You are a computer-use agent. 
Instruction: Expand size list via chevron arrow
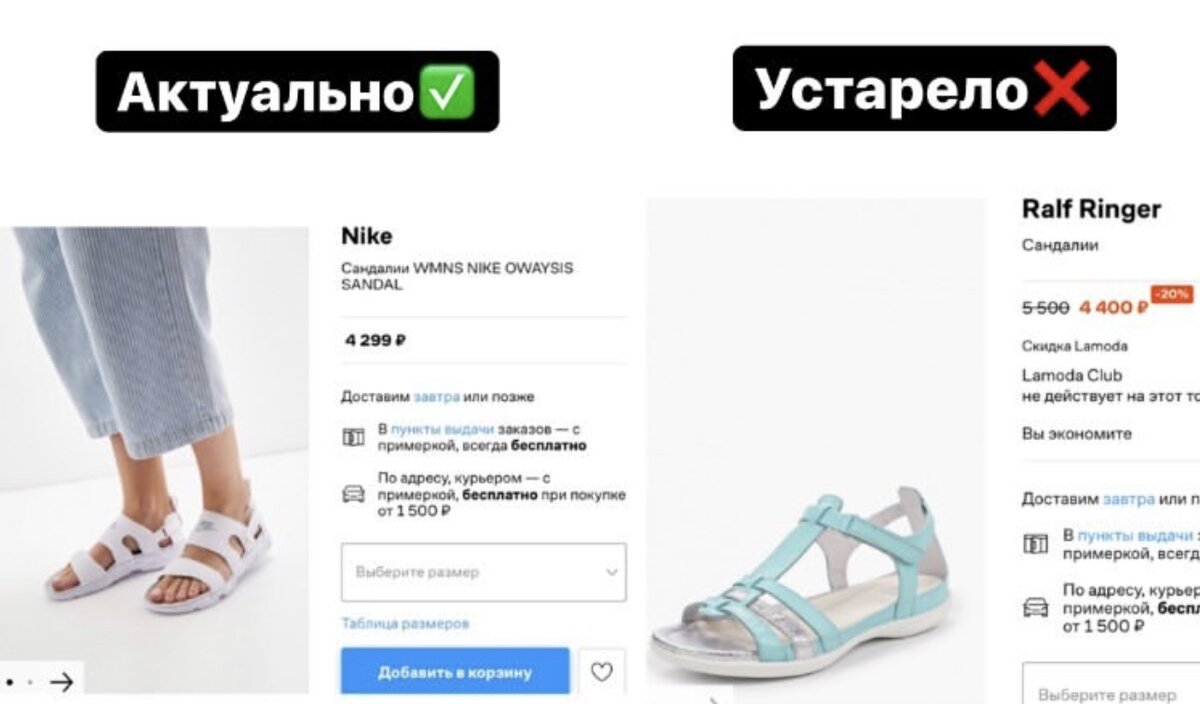(612, 572)
